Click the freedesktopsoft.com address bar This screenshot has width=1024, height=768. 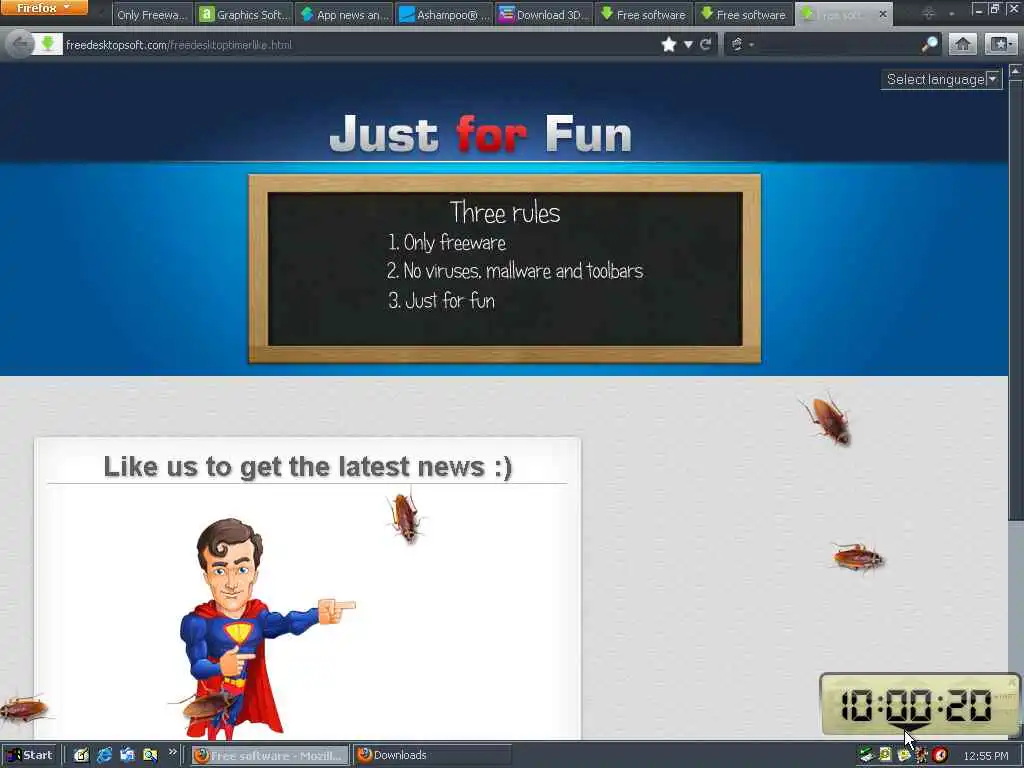359,44
